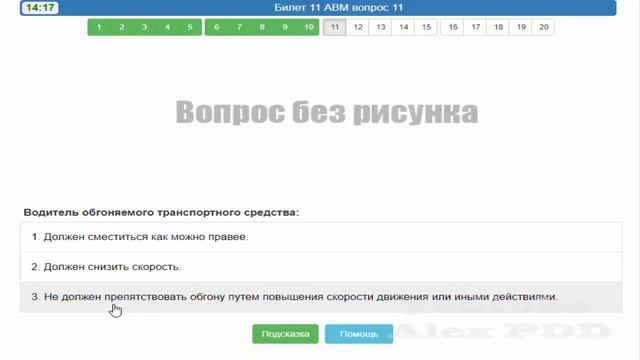Select current question 11 tab

(335, 27)
